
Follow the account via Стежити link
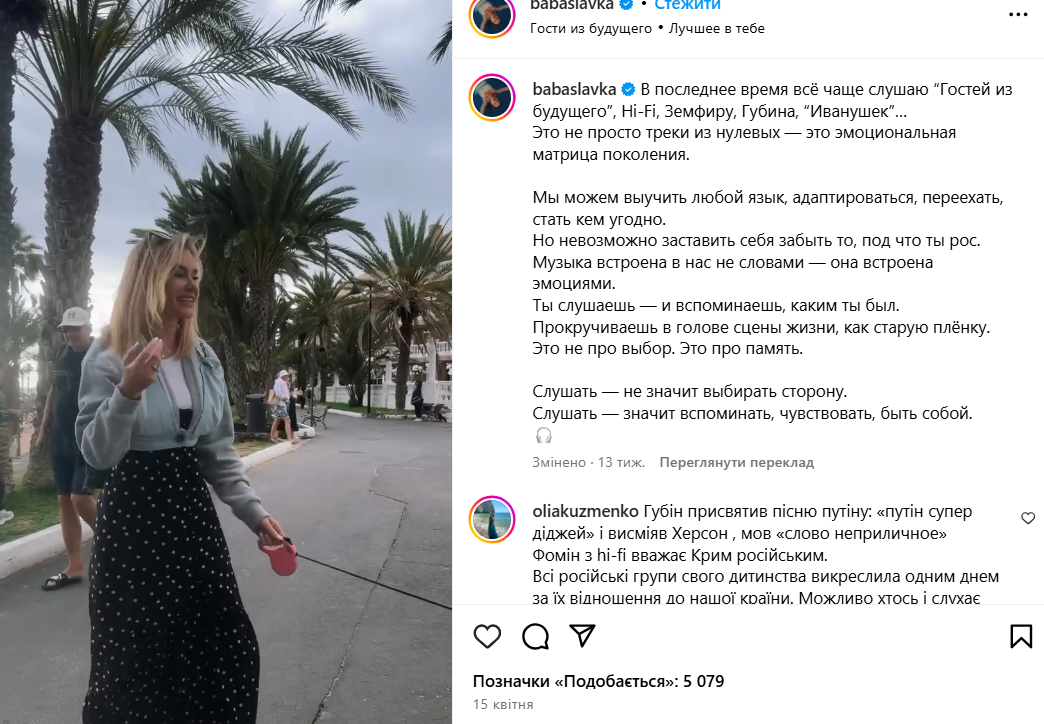(687, 5)
